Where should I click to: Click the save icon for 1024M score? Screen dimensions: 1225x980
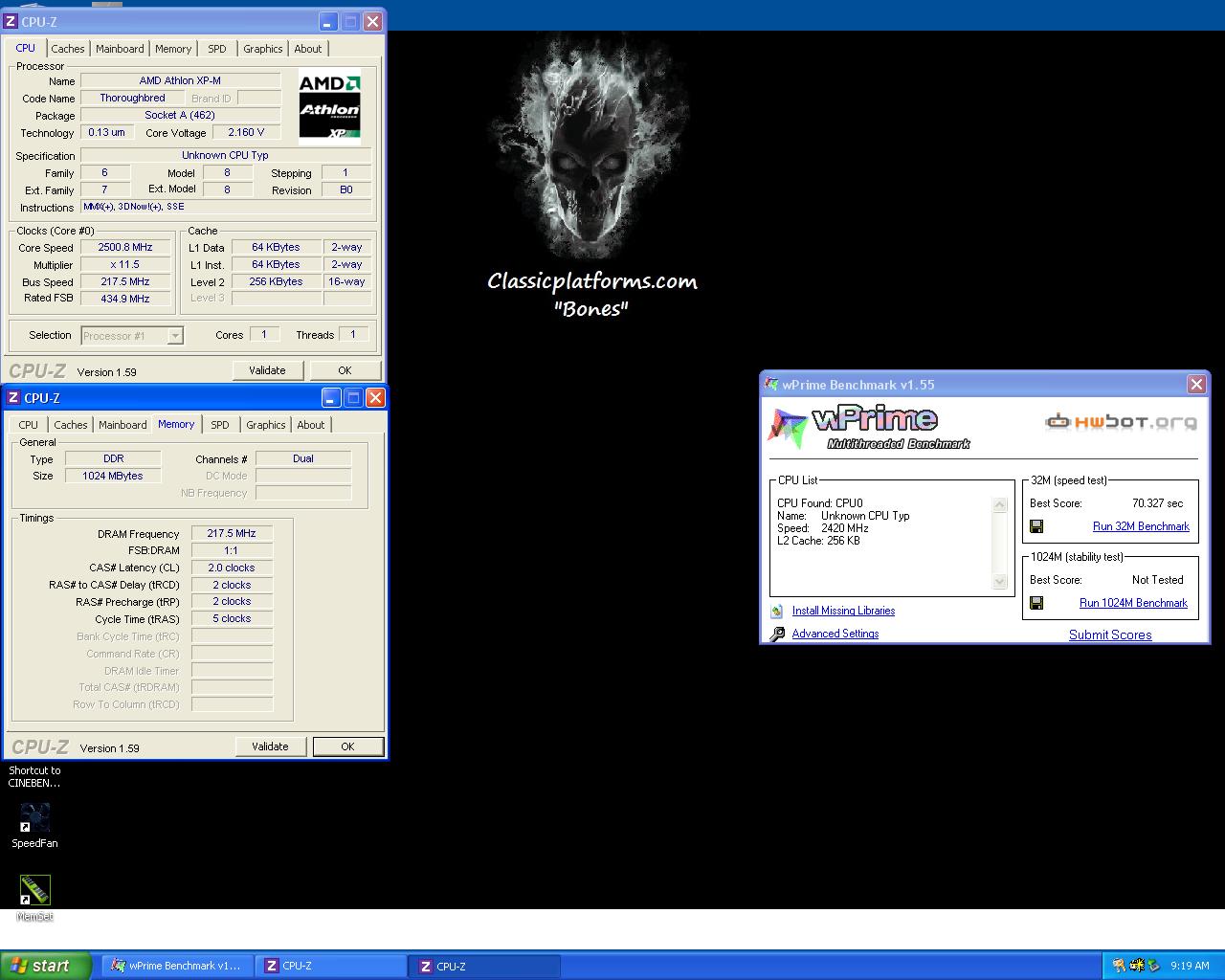pos(1036,603)
